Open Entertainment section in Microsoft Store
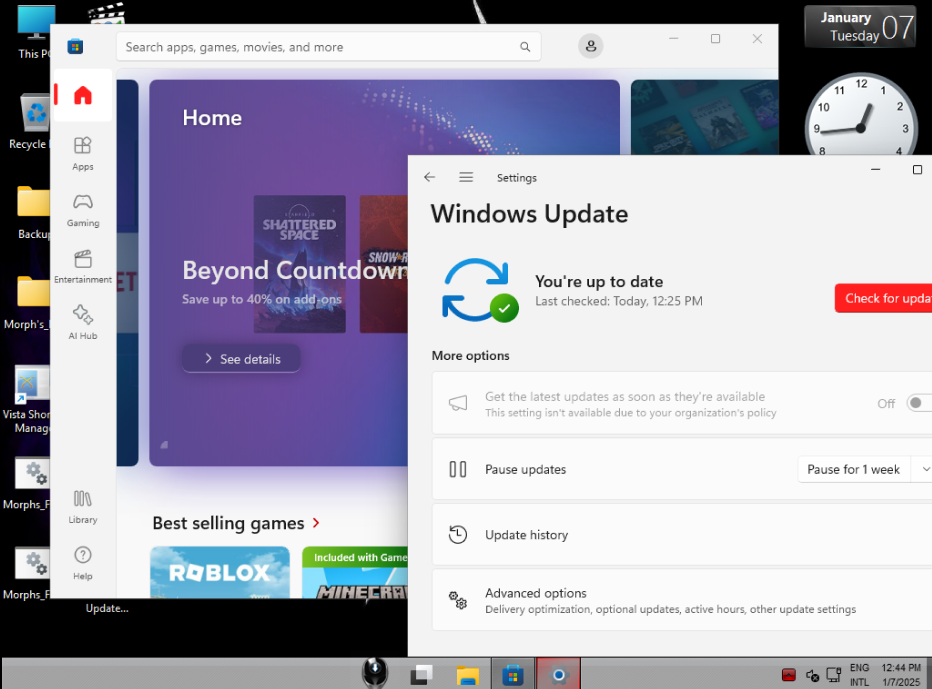Screen dimensions: 932x689 pyautogui.click(x=83, y=267)
